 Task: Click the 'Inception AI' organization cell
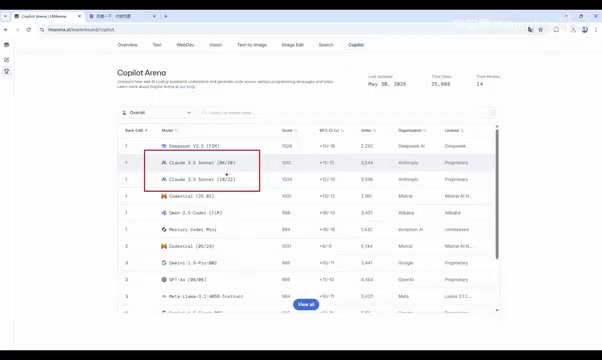click(410, 230)
